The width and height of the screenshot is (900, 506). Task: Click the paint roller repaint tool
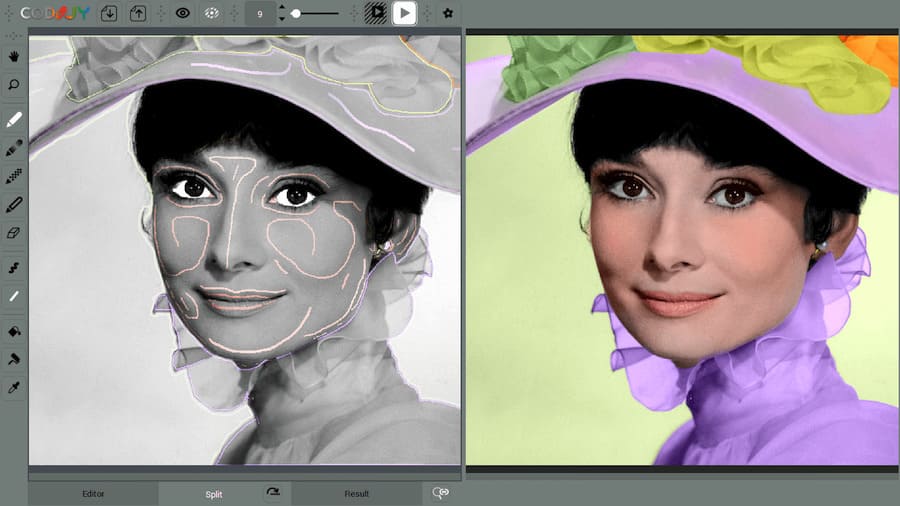click(14, 359)
